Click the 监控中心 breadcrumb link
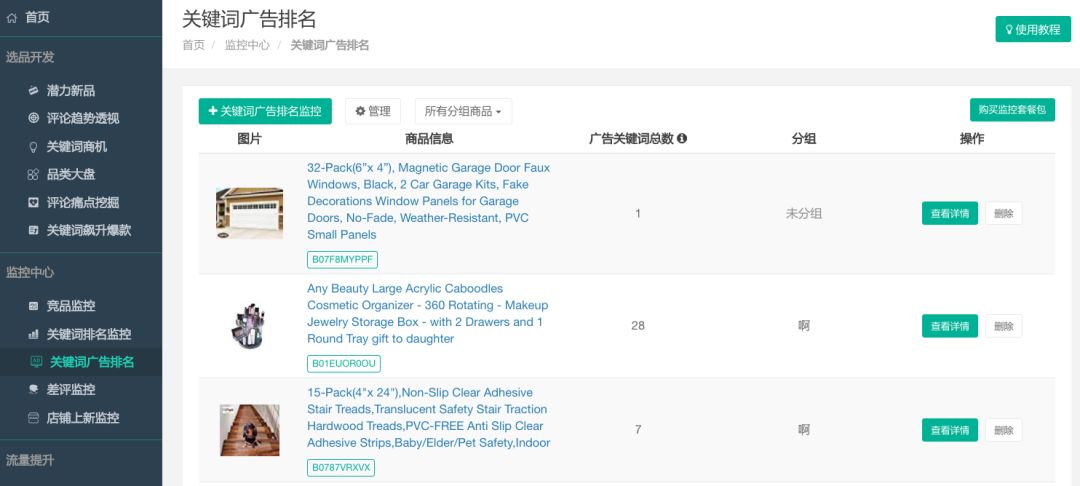This screenshot has width=1080, height=486. click(247, 45)
